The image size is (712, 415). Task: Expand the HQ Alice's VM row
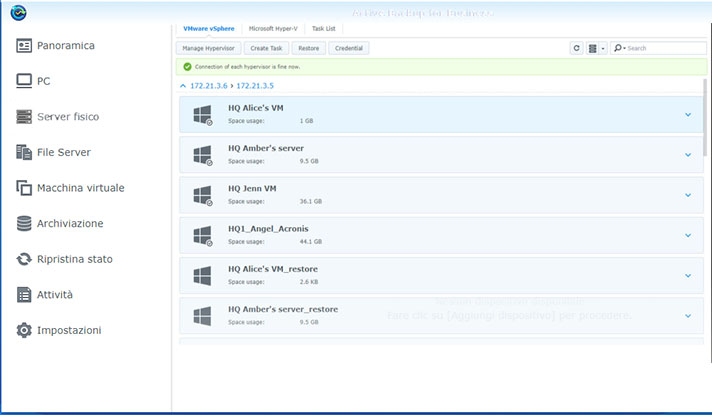point(688,114)
